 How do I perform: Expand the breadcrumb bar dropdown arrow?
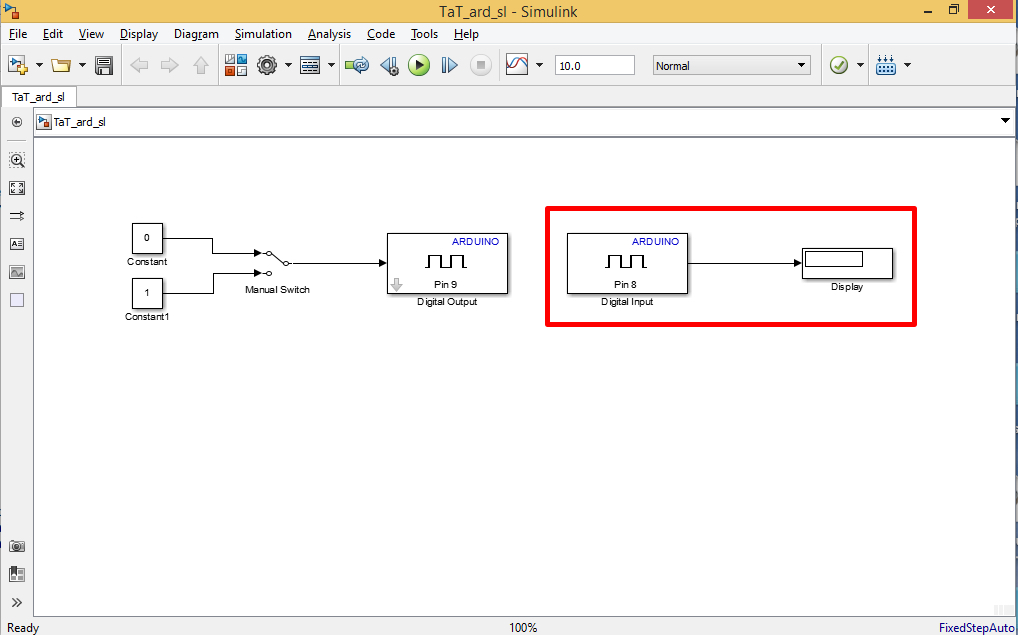(x=1006, y=121)
